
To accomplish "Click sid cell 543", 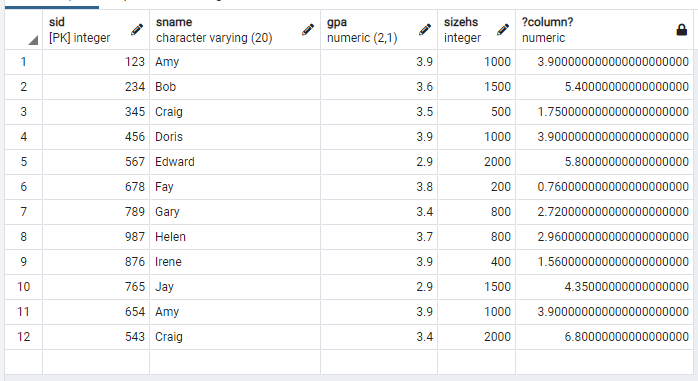I will [96, 336].
